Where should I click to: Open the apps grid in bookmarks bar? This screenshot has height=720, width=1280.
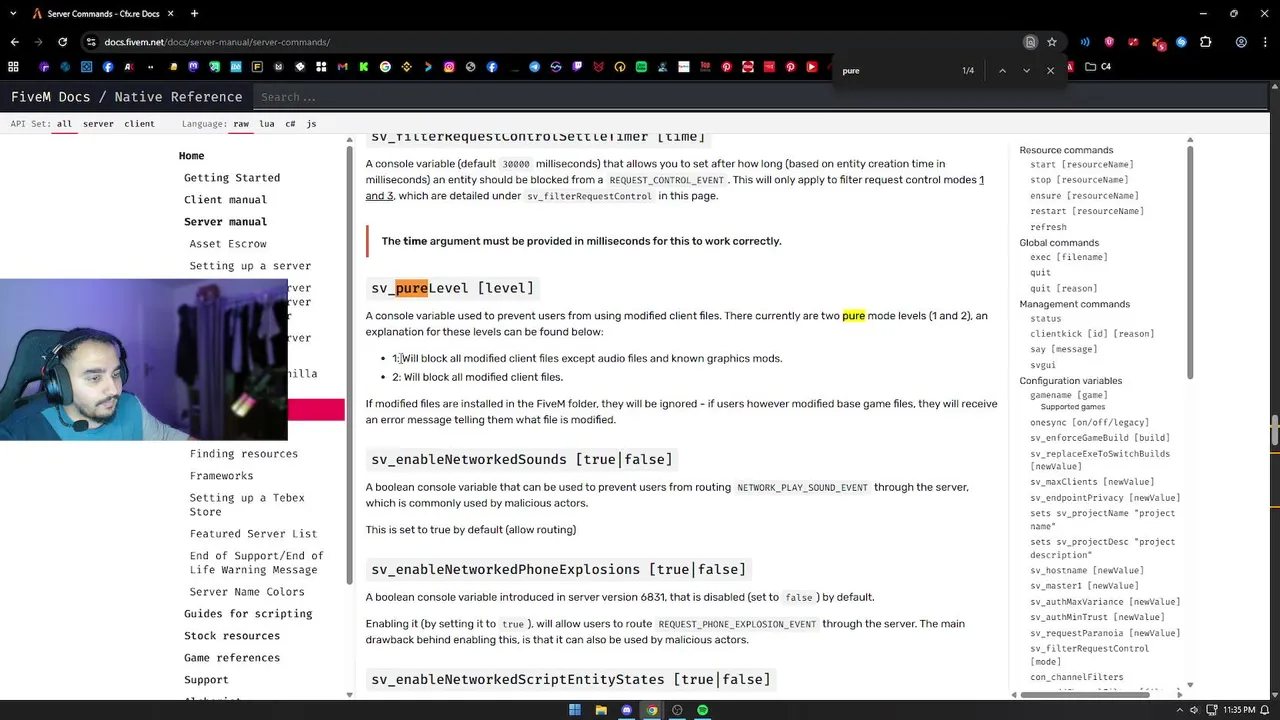coord(13,67)
